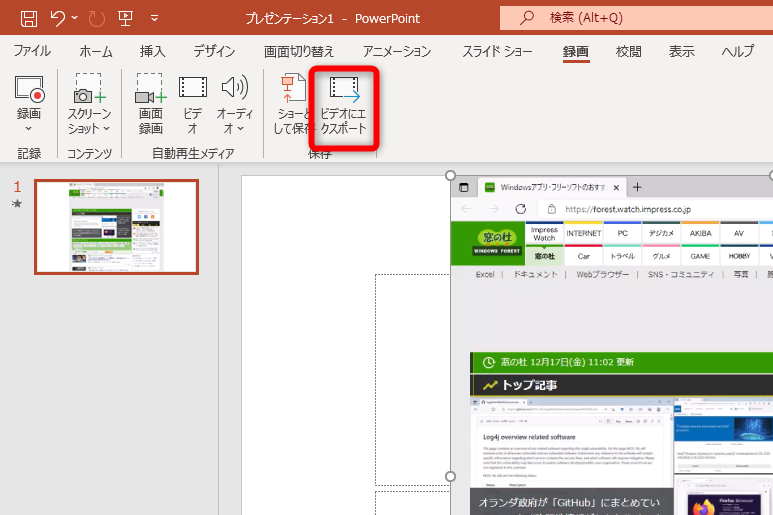Viewport: 773px width, 515px height.
Task: Open the 表示 ribbon tab
Action: tap(681, 51)
